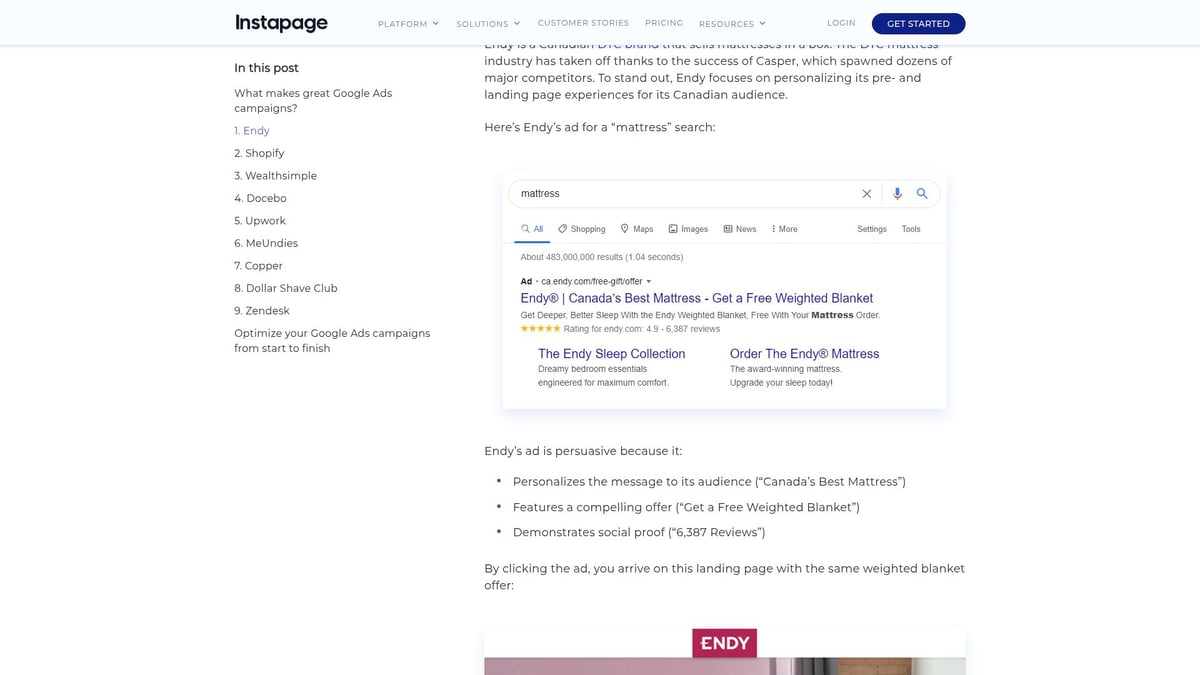Image resolution: width=1200 pixels, height=675 pixels.
Task: Select "3. Wealthsimple" in the post outline
Action: coord(275,175)
